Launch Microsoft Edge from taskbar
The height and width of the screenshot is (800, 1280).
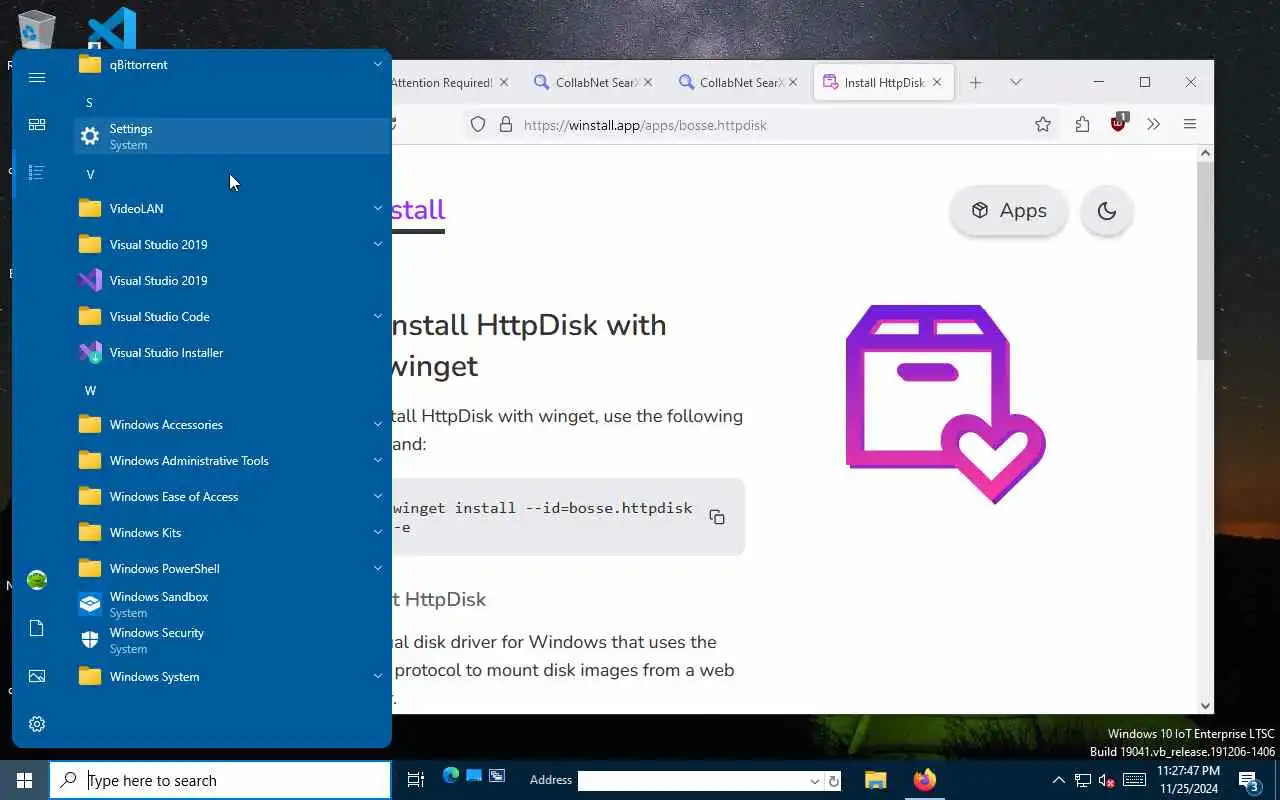point(450,775)
